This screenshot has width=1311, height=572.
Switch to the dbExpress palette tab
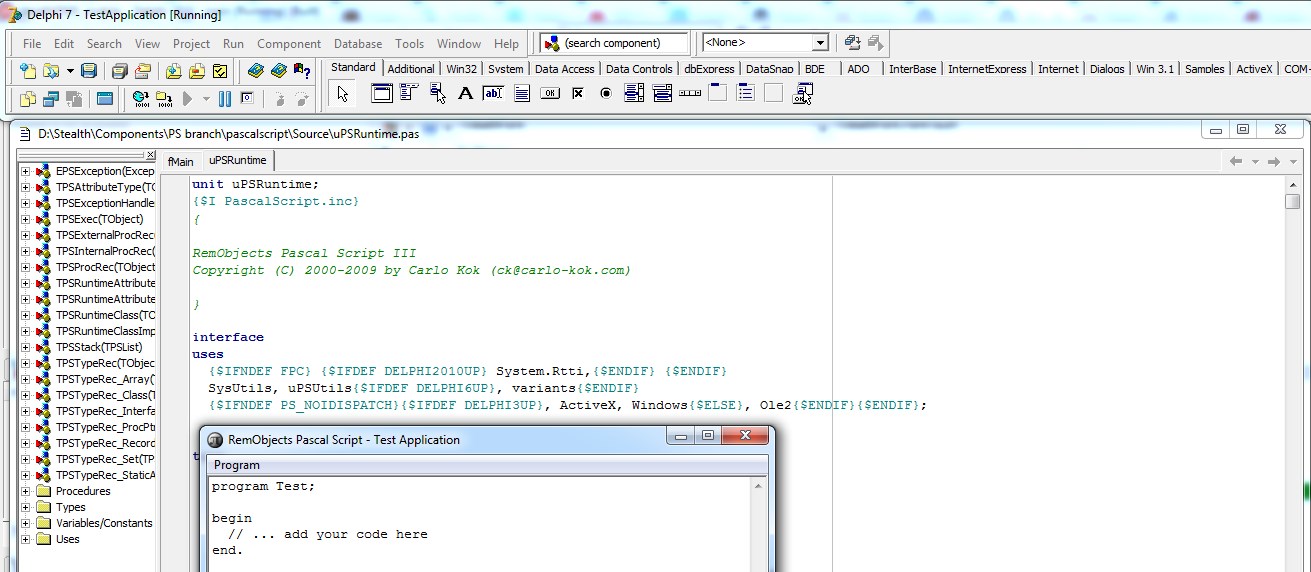tap(709, 69)
